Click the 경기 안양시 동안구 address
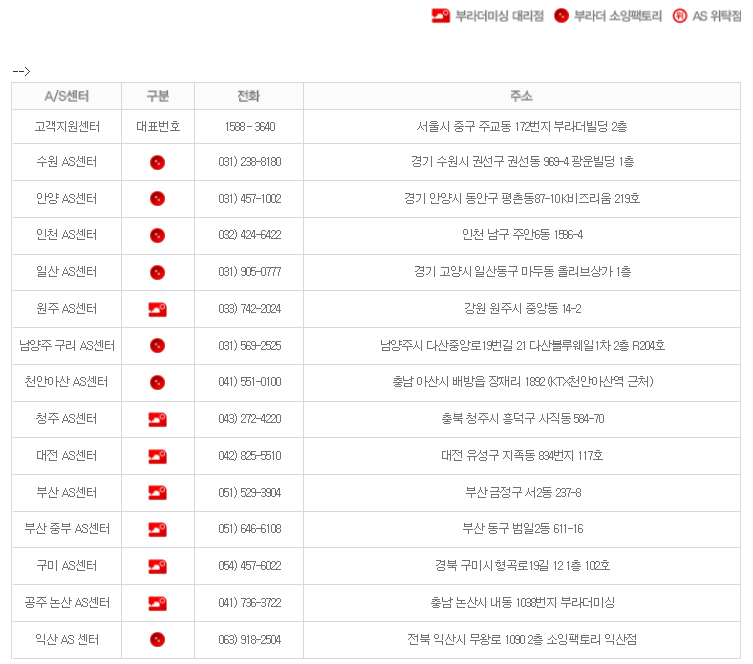The width and height of the screenshot is (753, 664). (x=522, y=198)
